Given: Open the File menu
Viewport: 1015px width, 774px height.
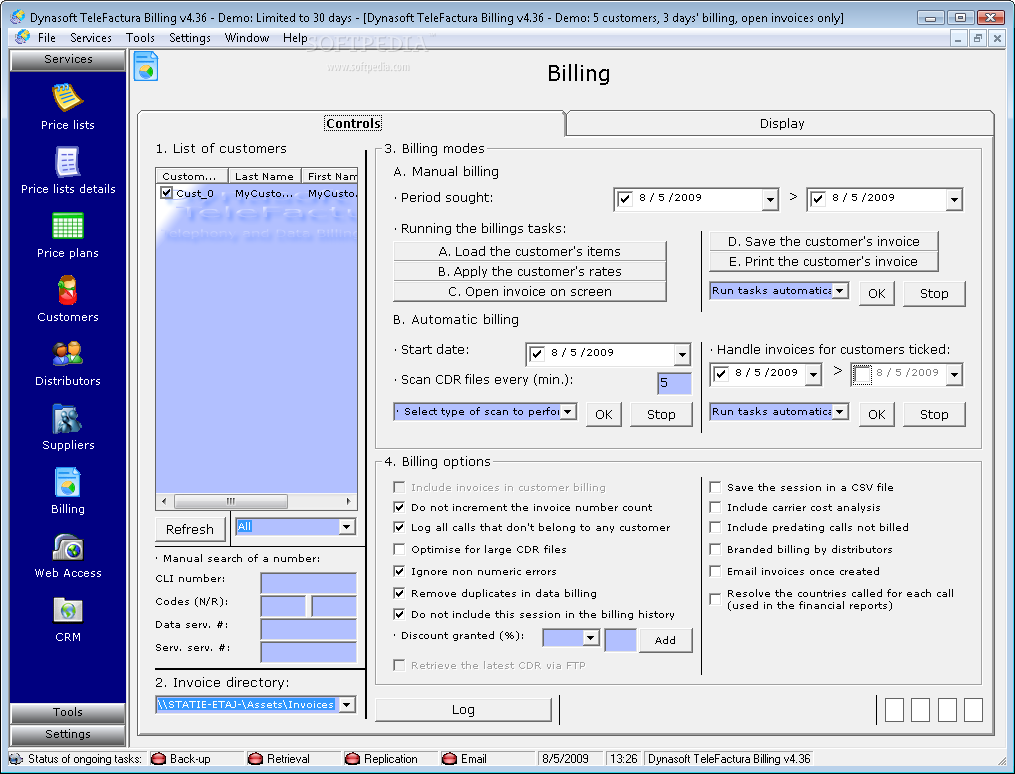Looking at the screenshot, I should click(47, 38).
